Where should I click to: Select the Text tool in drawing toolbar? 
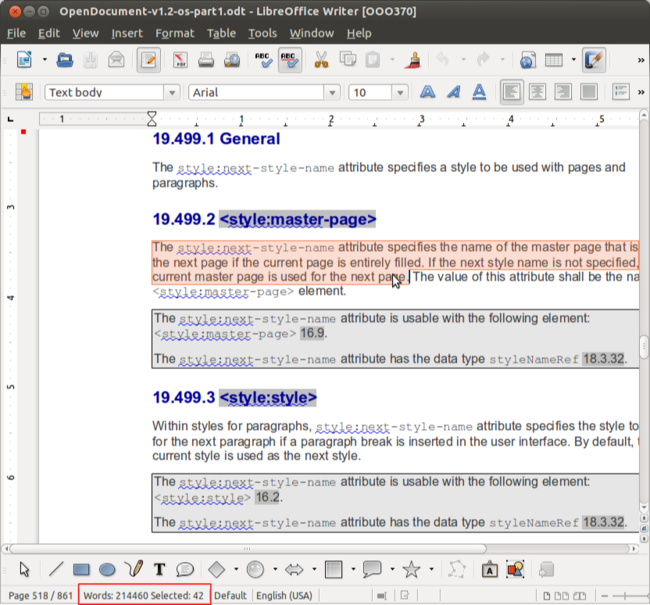click(159, 570)
